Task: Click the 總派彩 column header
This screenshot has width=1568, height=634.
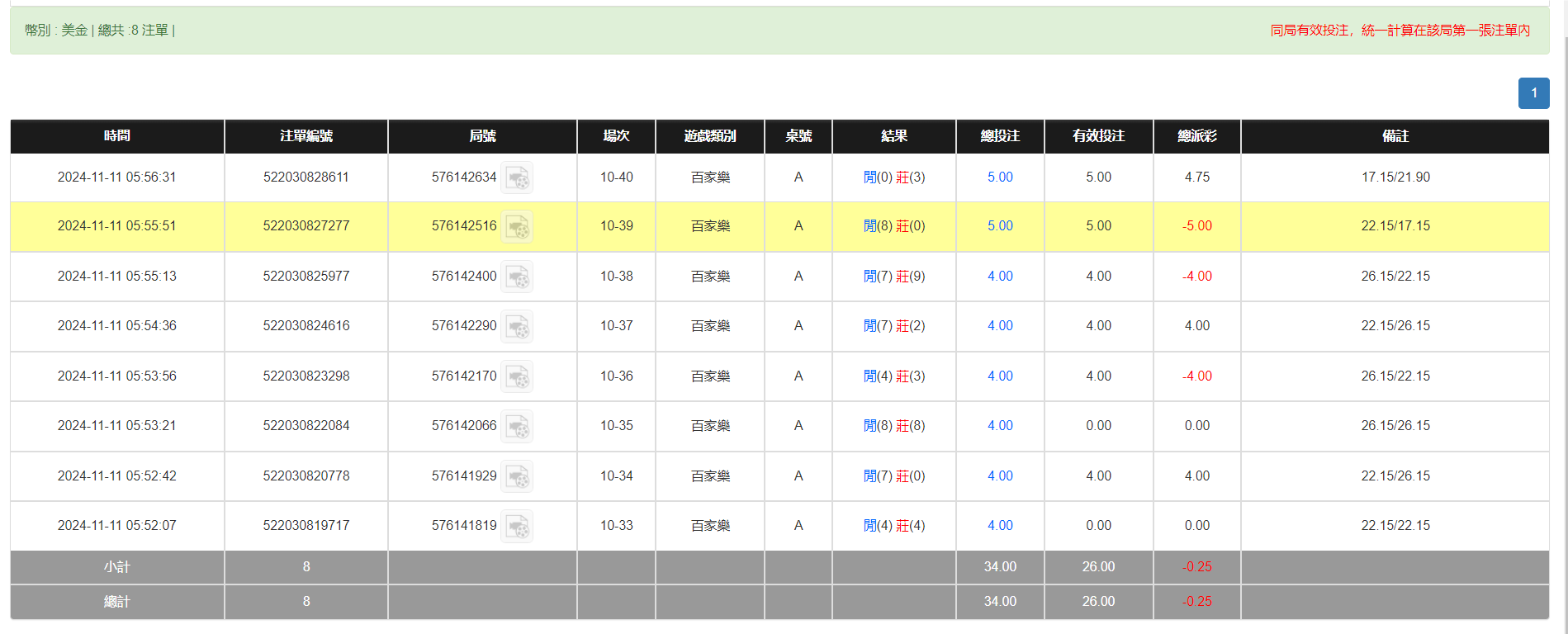Action: click(1196, 136)
